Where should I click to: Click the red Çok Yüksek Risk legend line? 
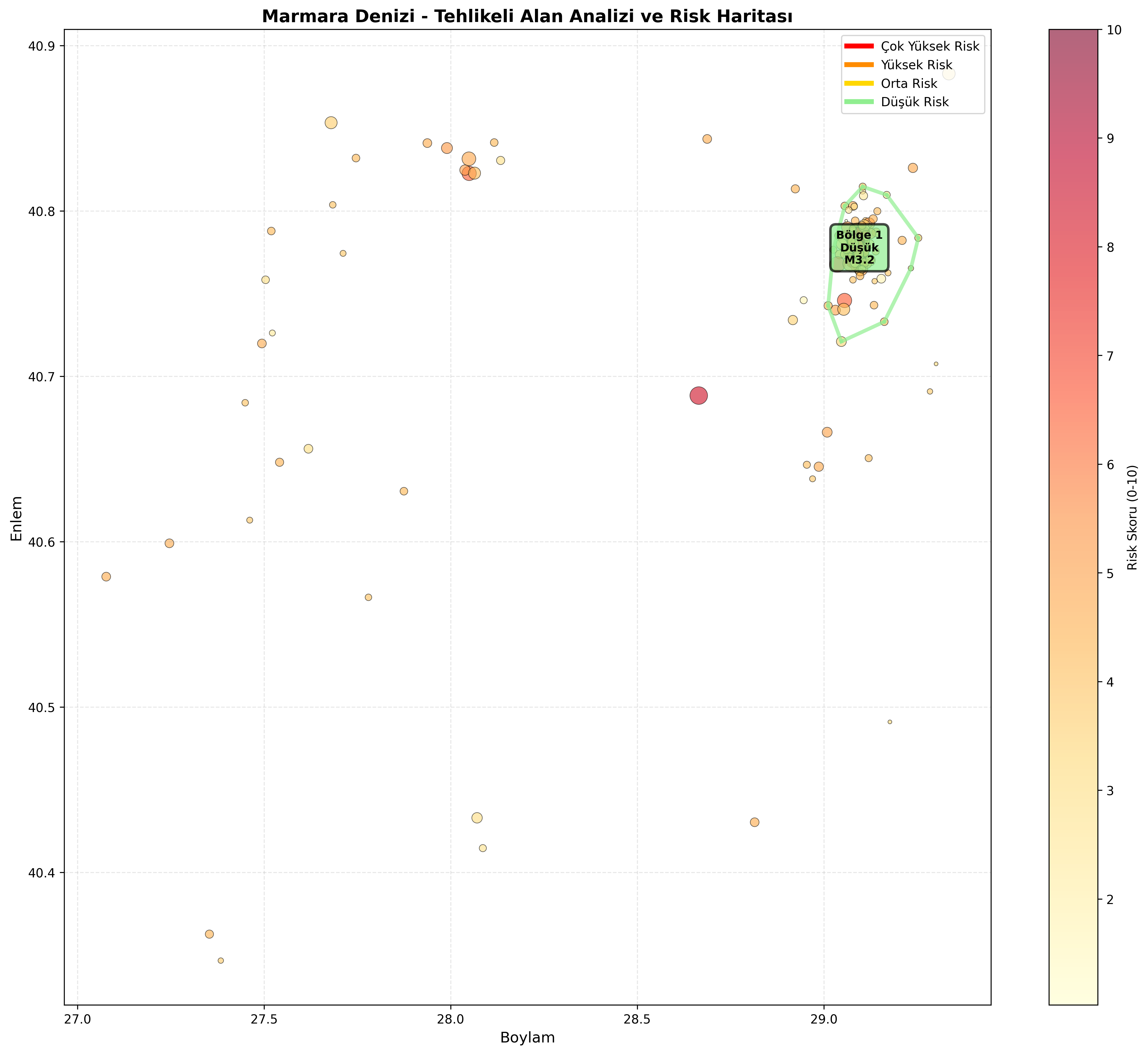859,46
